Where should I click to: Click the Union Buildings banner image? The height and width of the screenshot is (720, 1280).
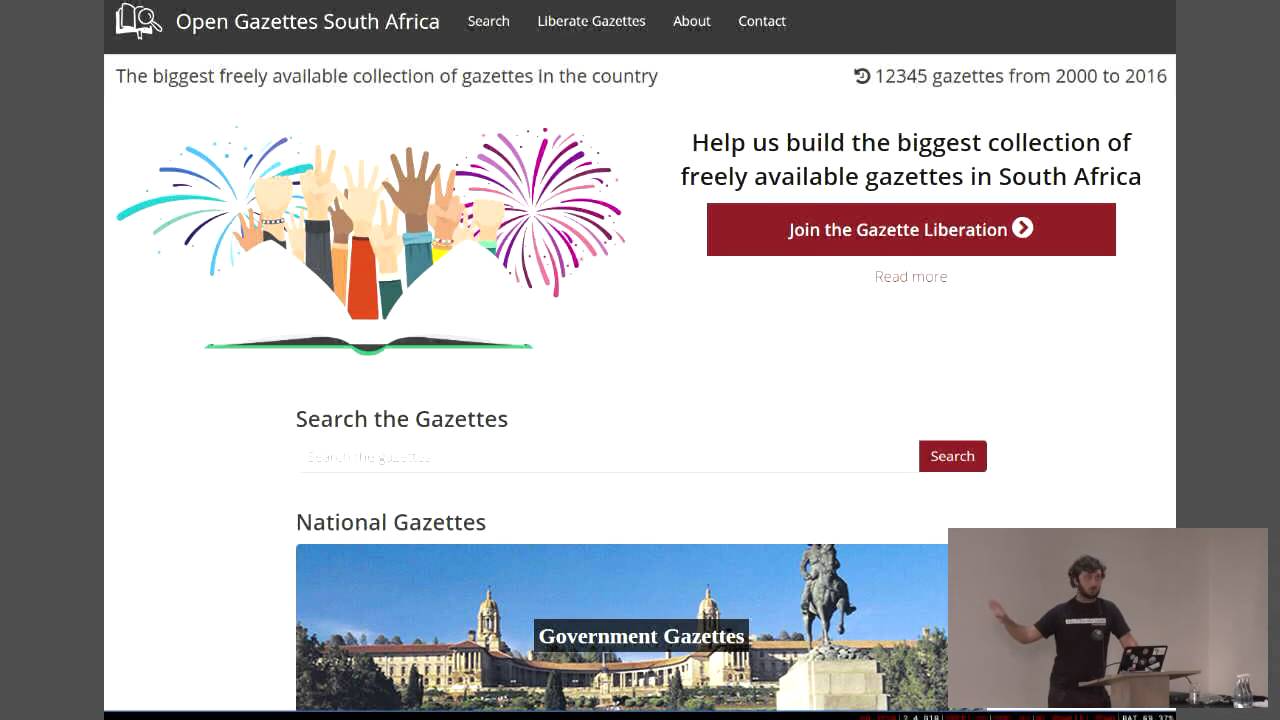coord(622,627)
